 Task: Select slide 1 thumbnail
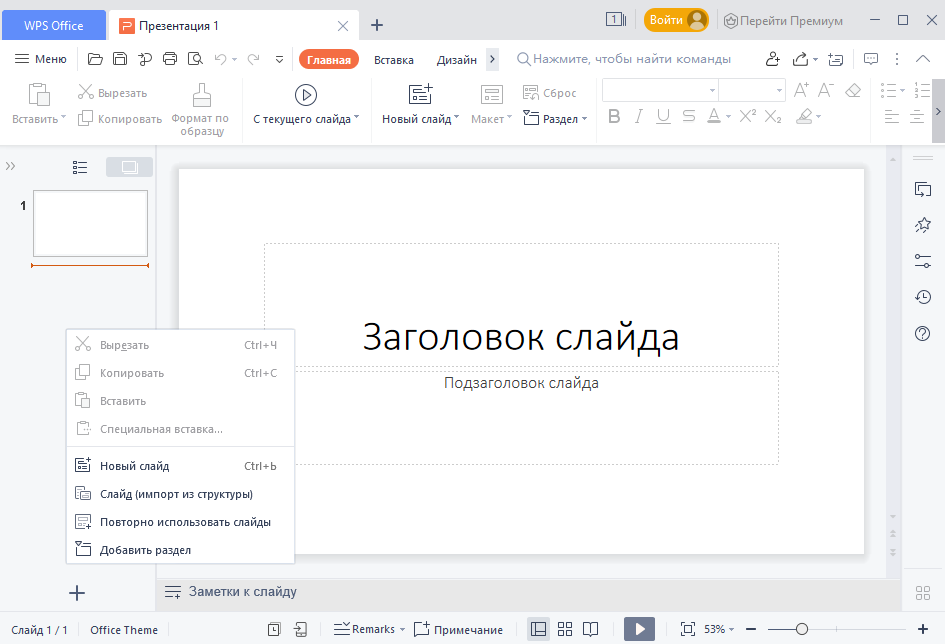point(90,223)
